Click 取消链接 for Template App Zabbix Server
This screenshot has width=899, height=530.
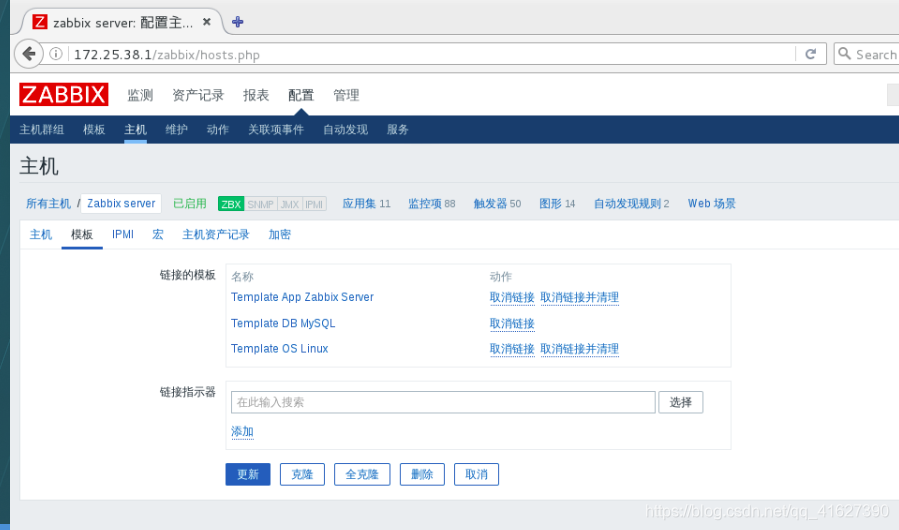[512, 297]
